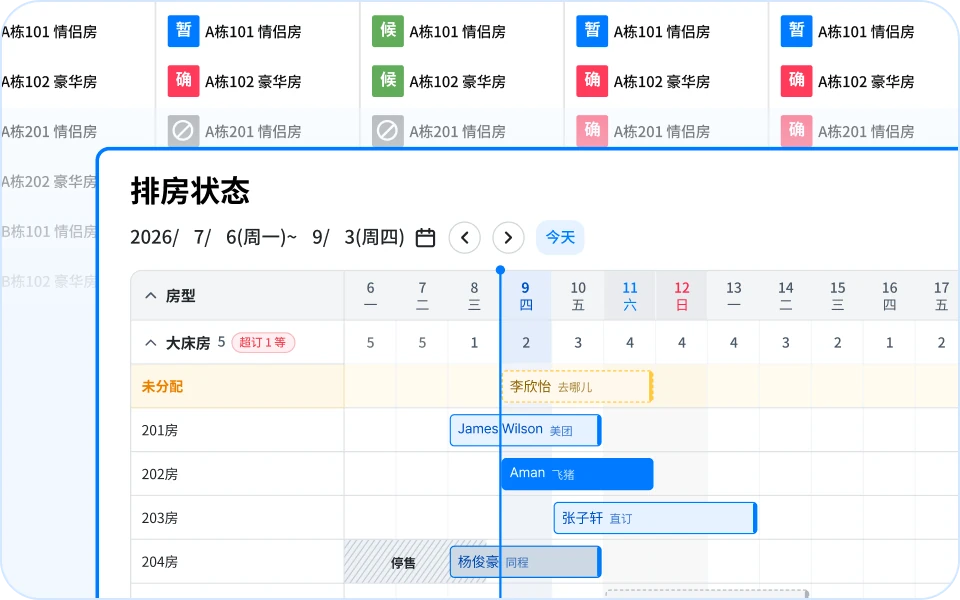Click availability count 2 under date 9
960x600 pixels.
[x=526, y=343]
